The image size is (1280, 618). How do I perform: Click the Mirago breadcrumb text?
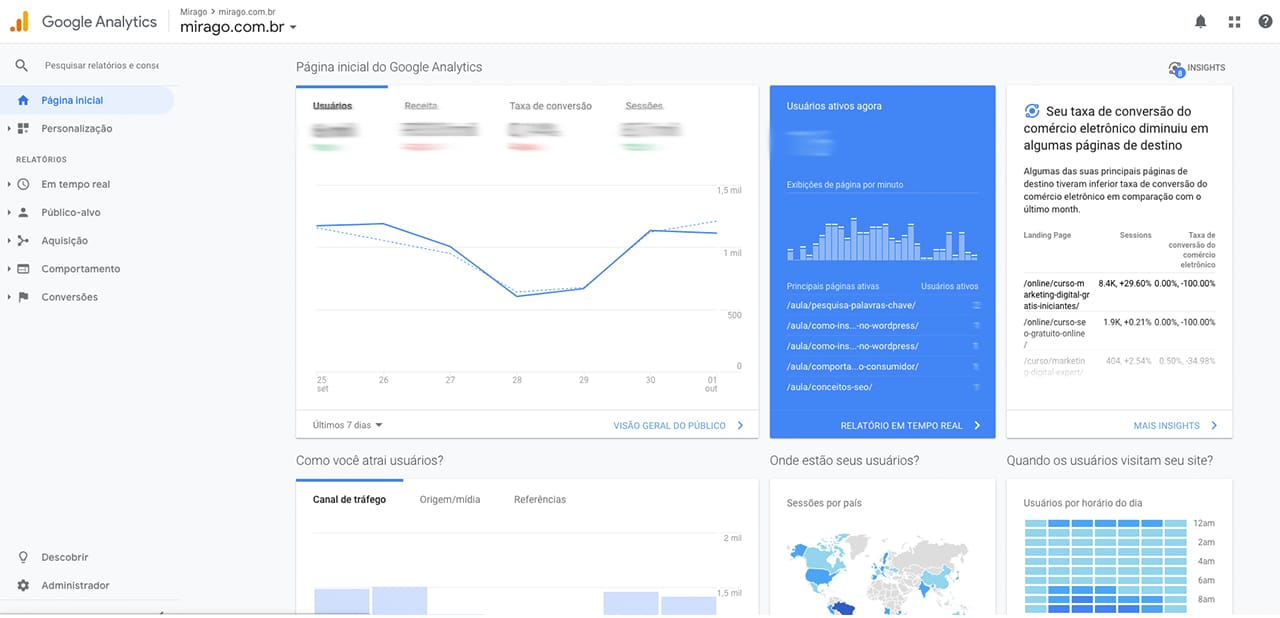[x=194, y=12]
